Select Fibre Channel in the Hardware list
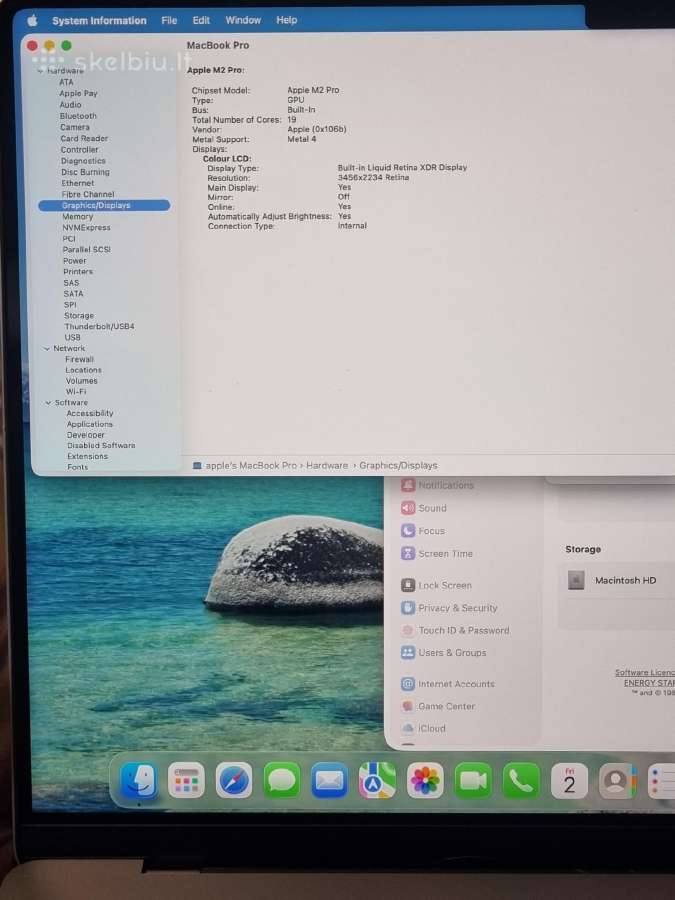 tap(88, 194)
